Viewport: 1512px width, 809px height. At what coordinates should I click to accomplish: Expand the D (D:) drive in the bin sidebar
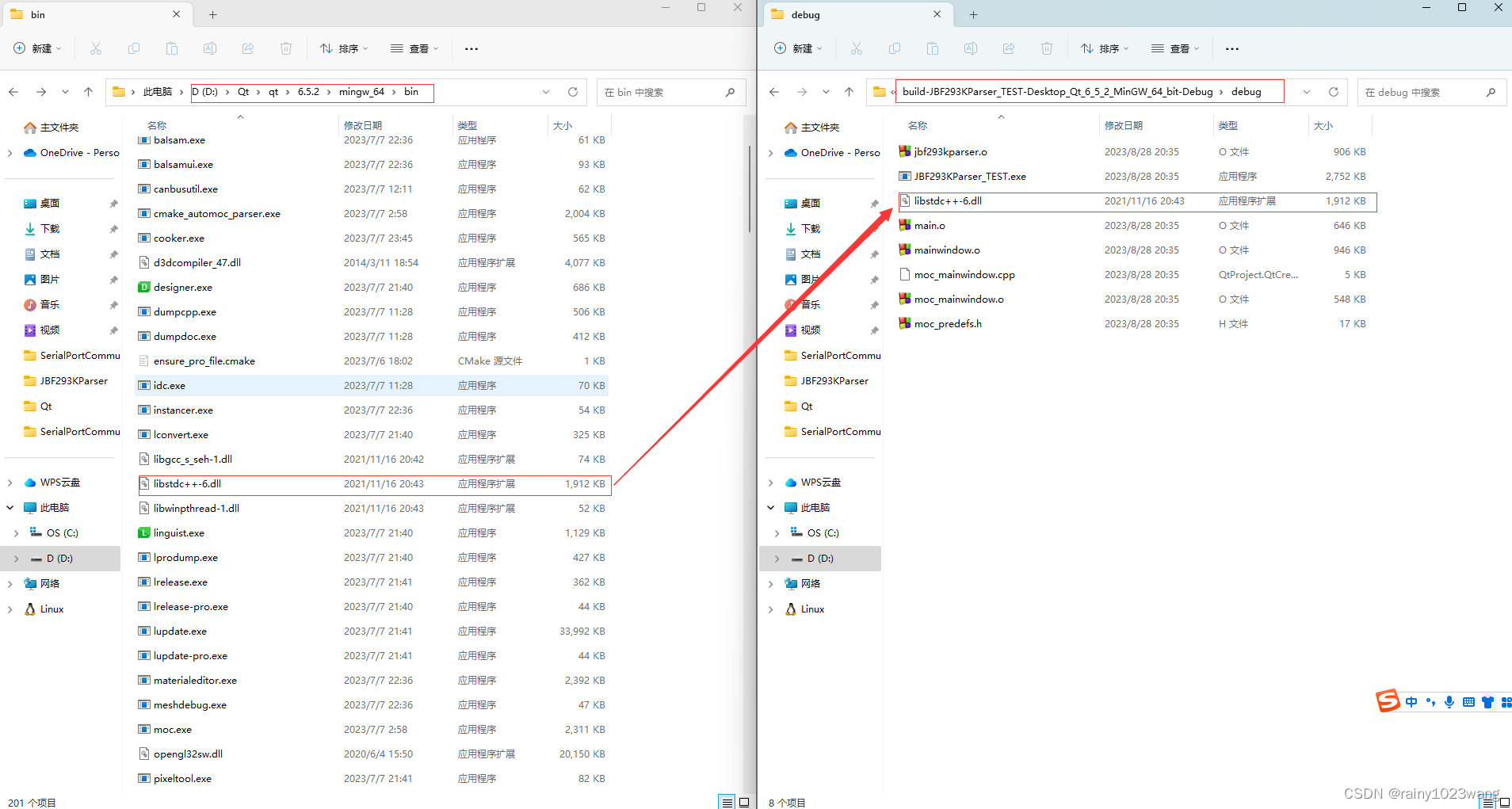[x=14, y=558]
